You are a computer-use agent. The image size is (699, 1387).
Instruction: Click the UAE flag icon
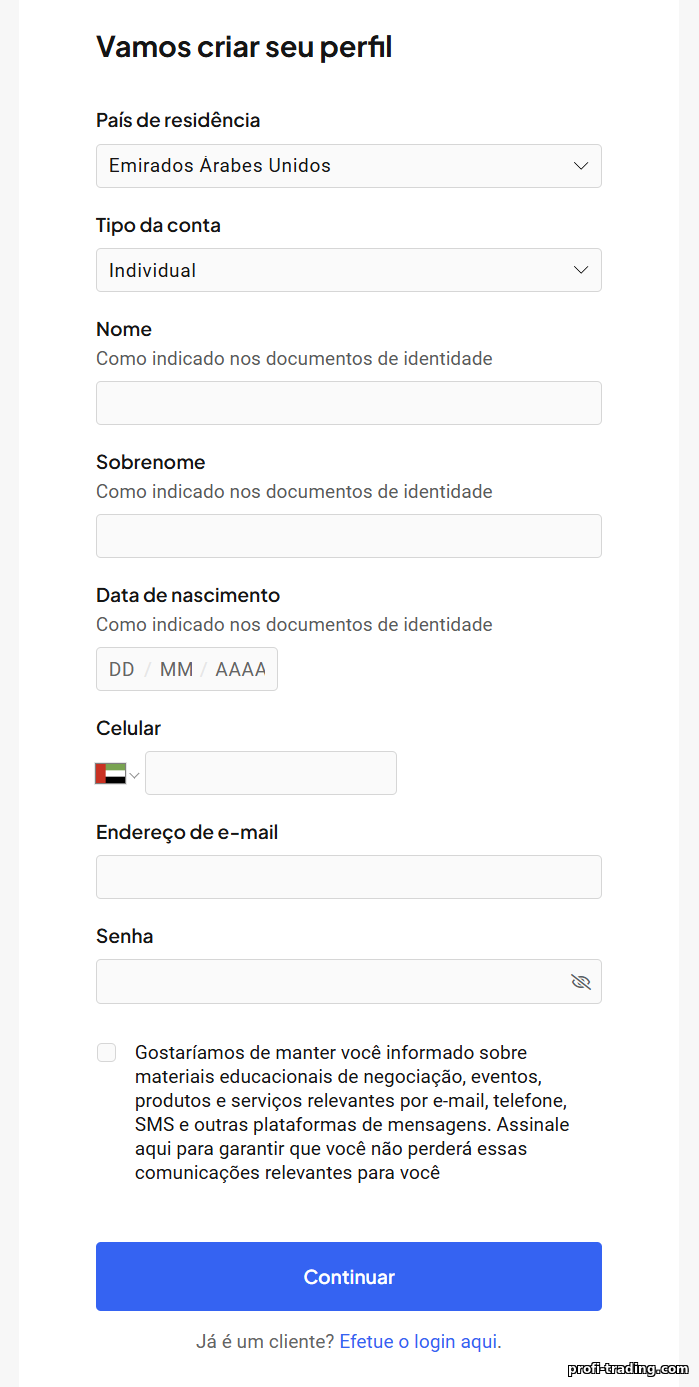[110, 773]
